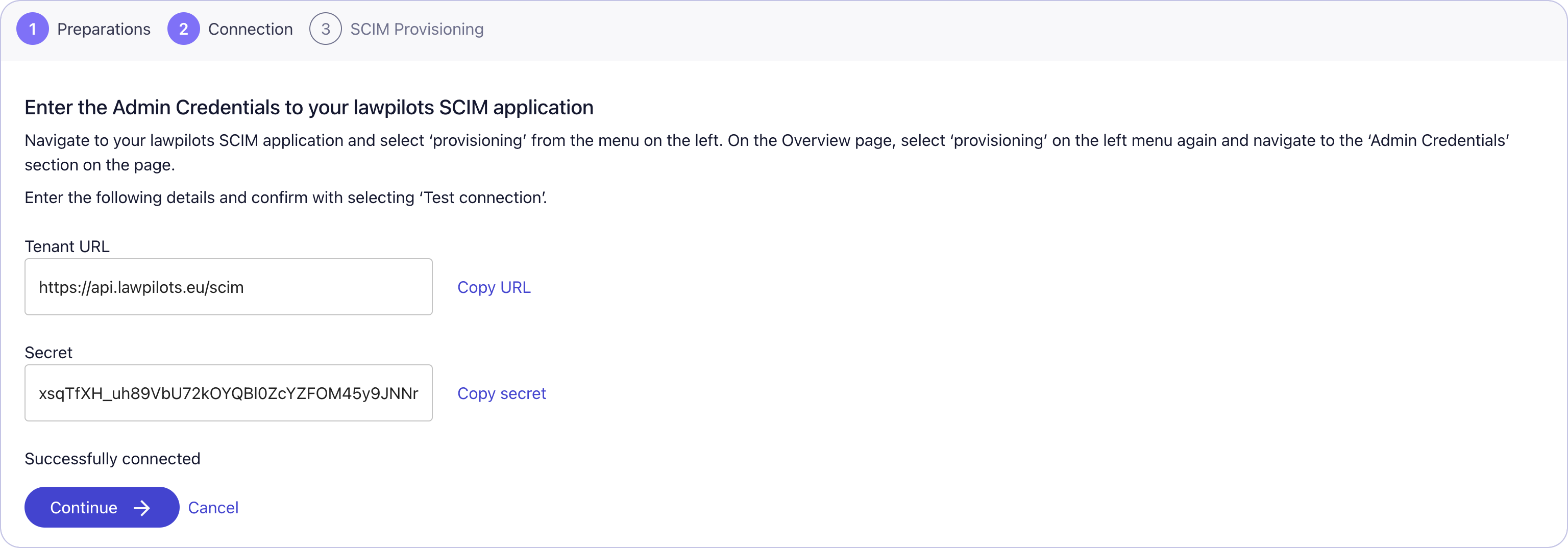Go to step 1 Preparations
Image resolution: width=1568 pixels, height=548 pixels.
(83, 29)
